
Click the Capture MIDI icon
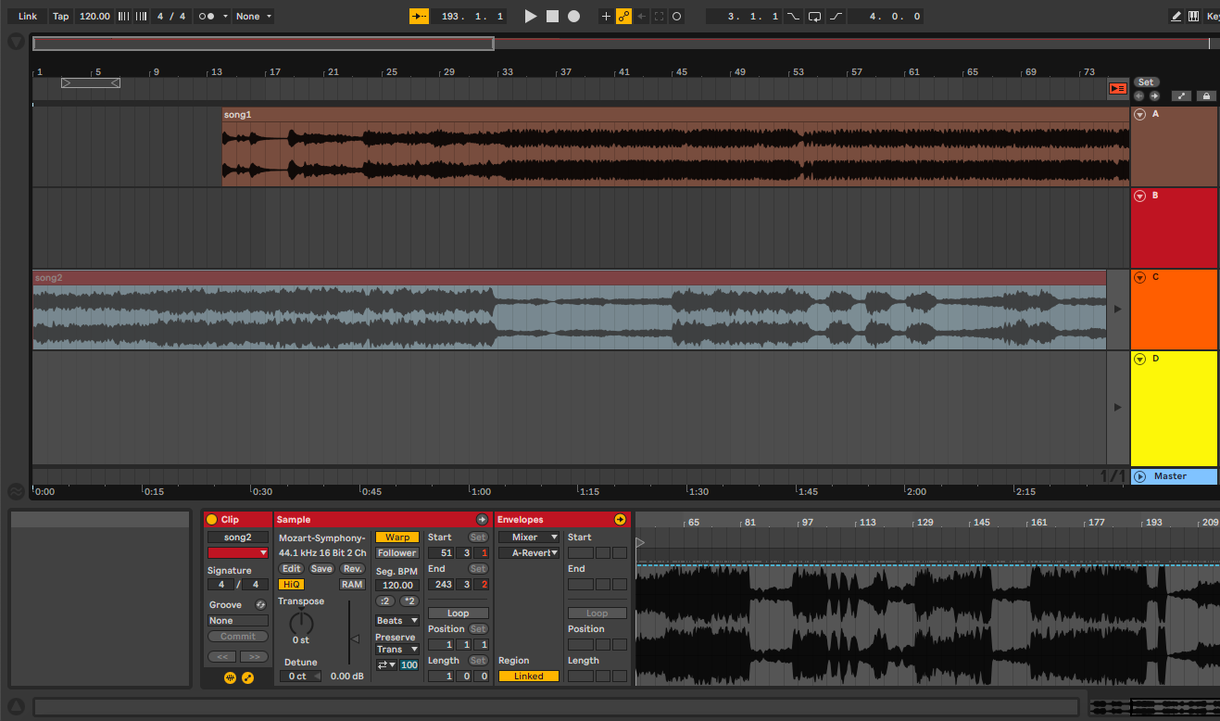click(x=659, y=16)
